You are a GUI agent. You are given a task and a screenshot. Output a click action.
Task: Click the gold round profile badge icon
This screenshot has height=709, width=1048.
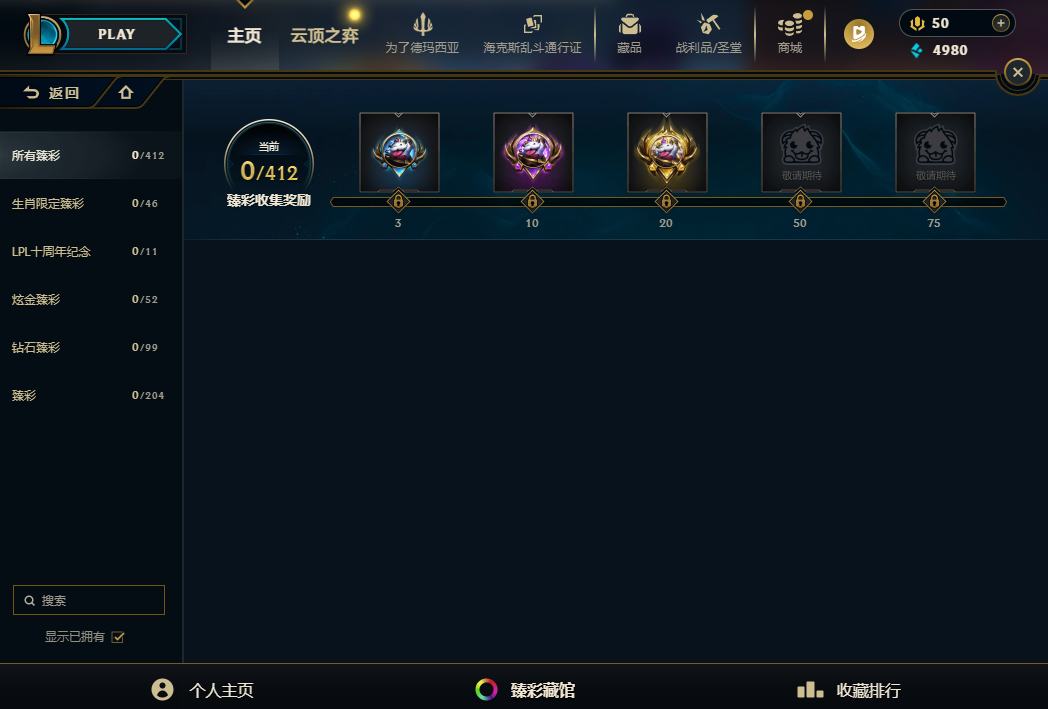click(859, 34)
